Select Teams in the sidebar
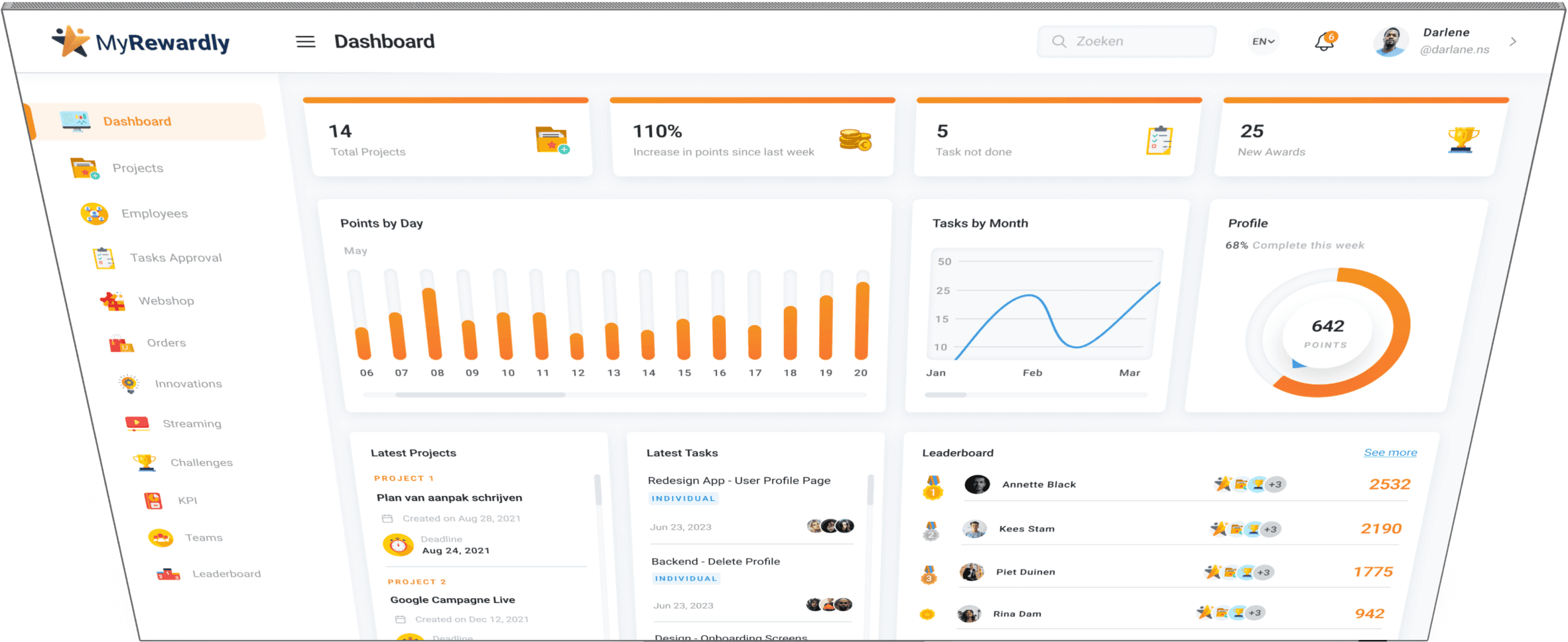The height and width of the screenshot is (642, 1568). point(204,537)
